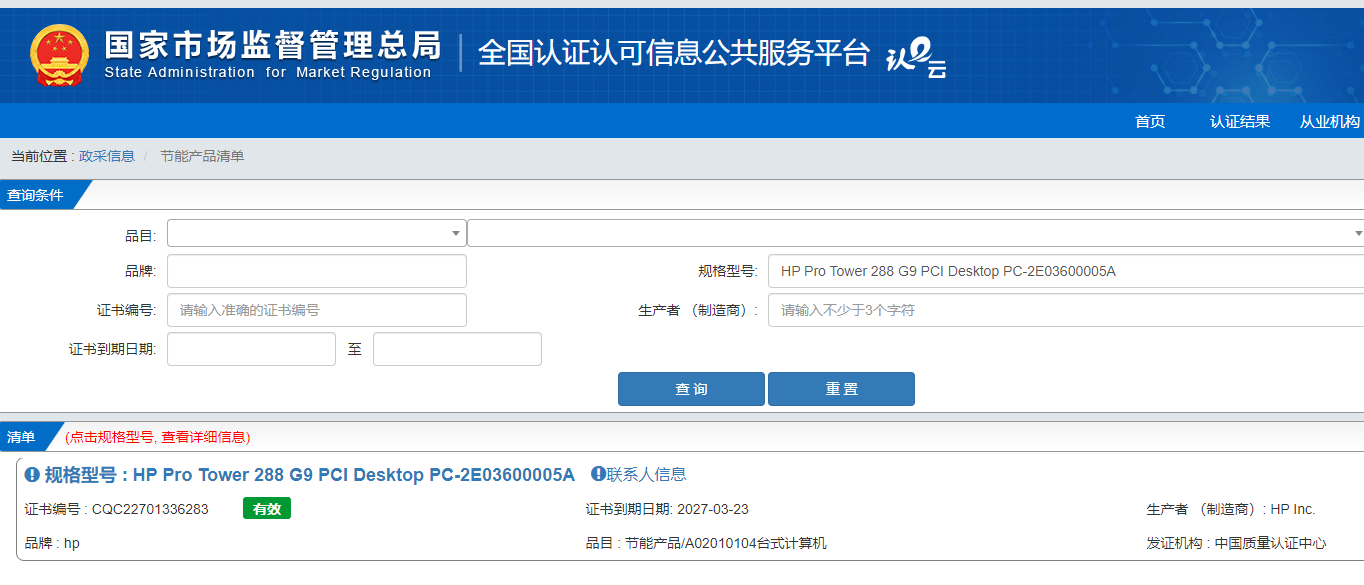Click 生产者 HP Inc. text

pyautogui.click(x=1231, y=509)
